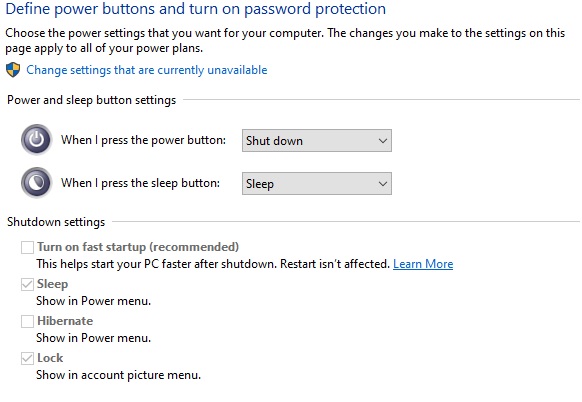This screenshot has height=402, width=582.
Task: Click the UAC shield icon
Action: 13,70
